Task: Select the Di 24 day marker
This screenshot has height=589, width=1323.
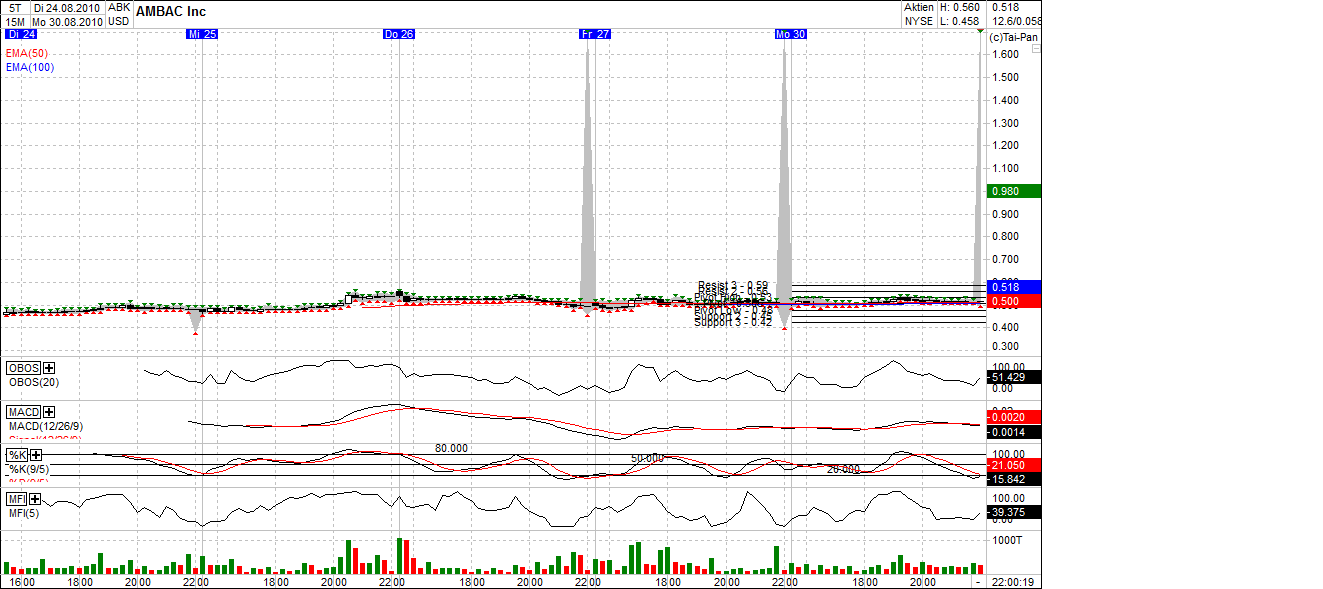Action: point(20,34)
